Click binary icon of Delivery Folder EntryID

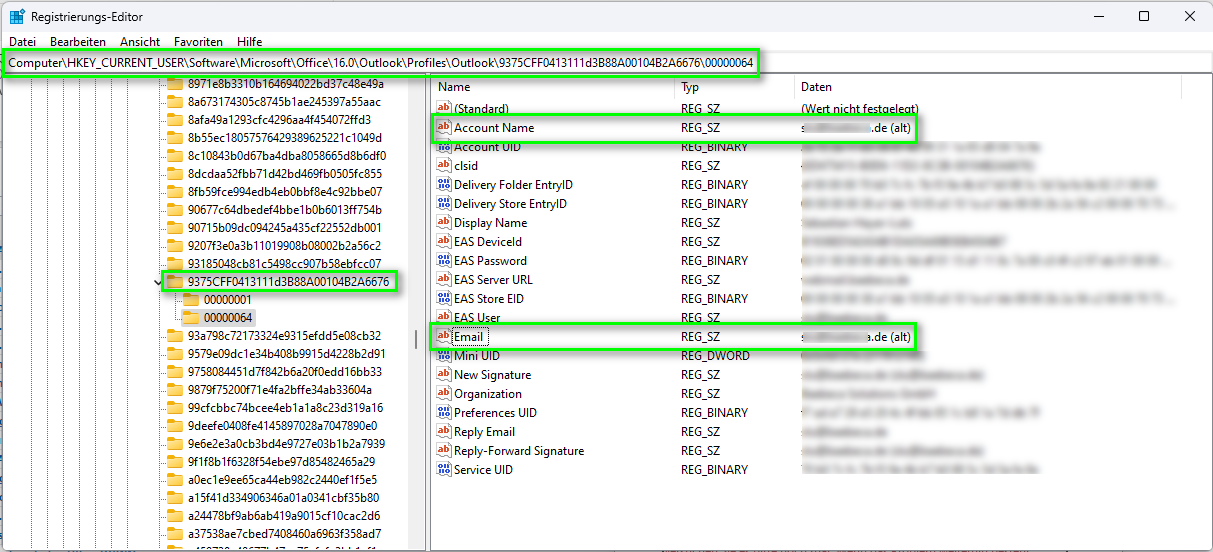(x=444, y=185)
